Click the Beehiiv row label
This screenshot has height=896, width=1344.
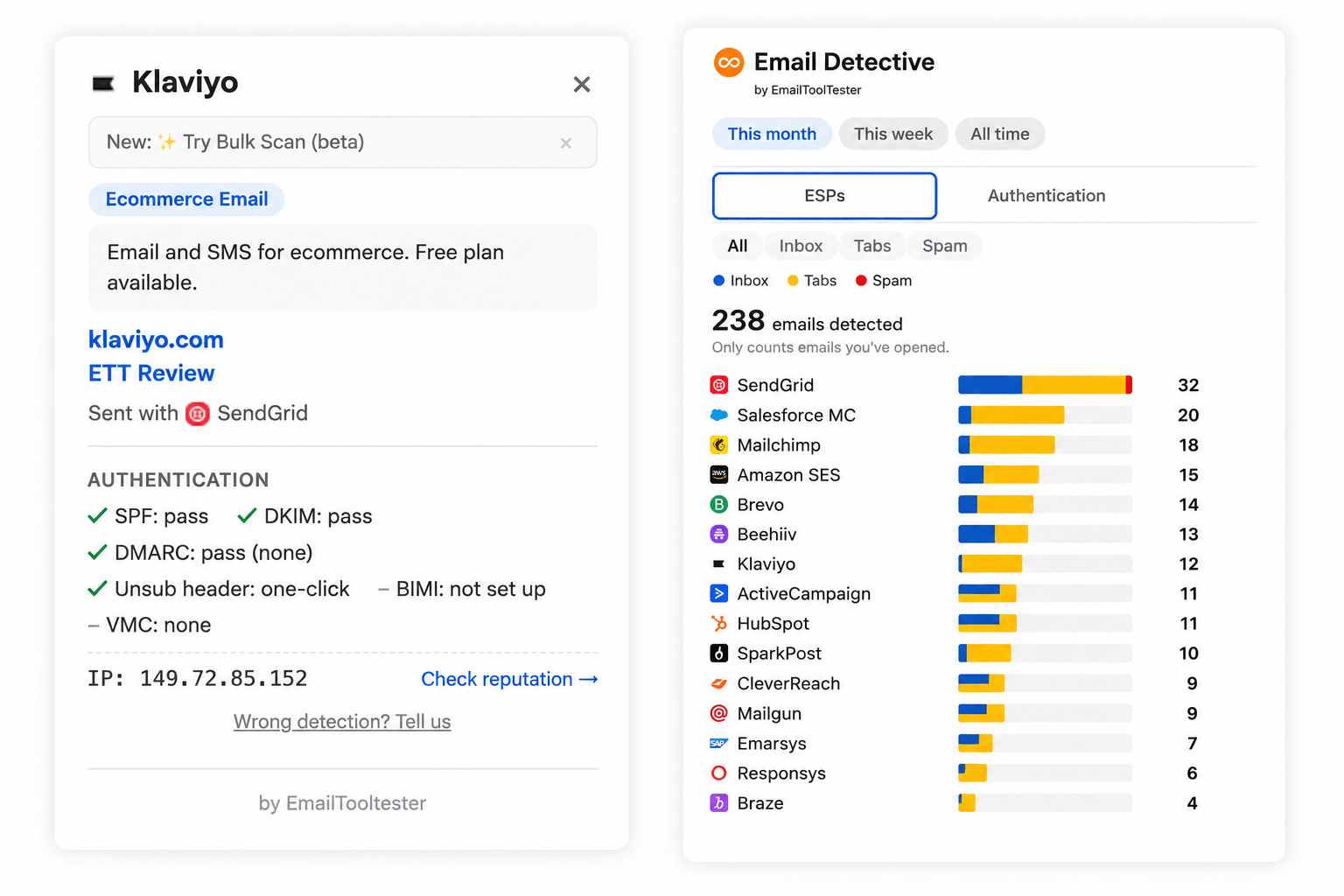pyautogui.click(x=766, y=534)
